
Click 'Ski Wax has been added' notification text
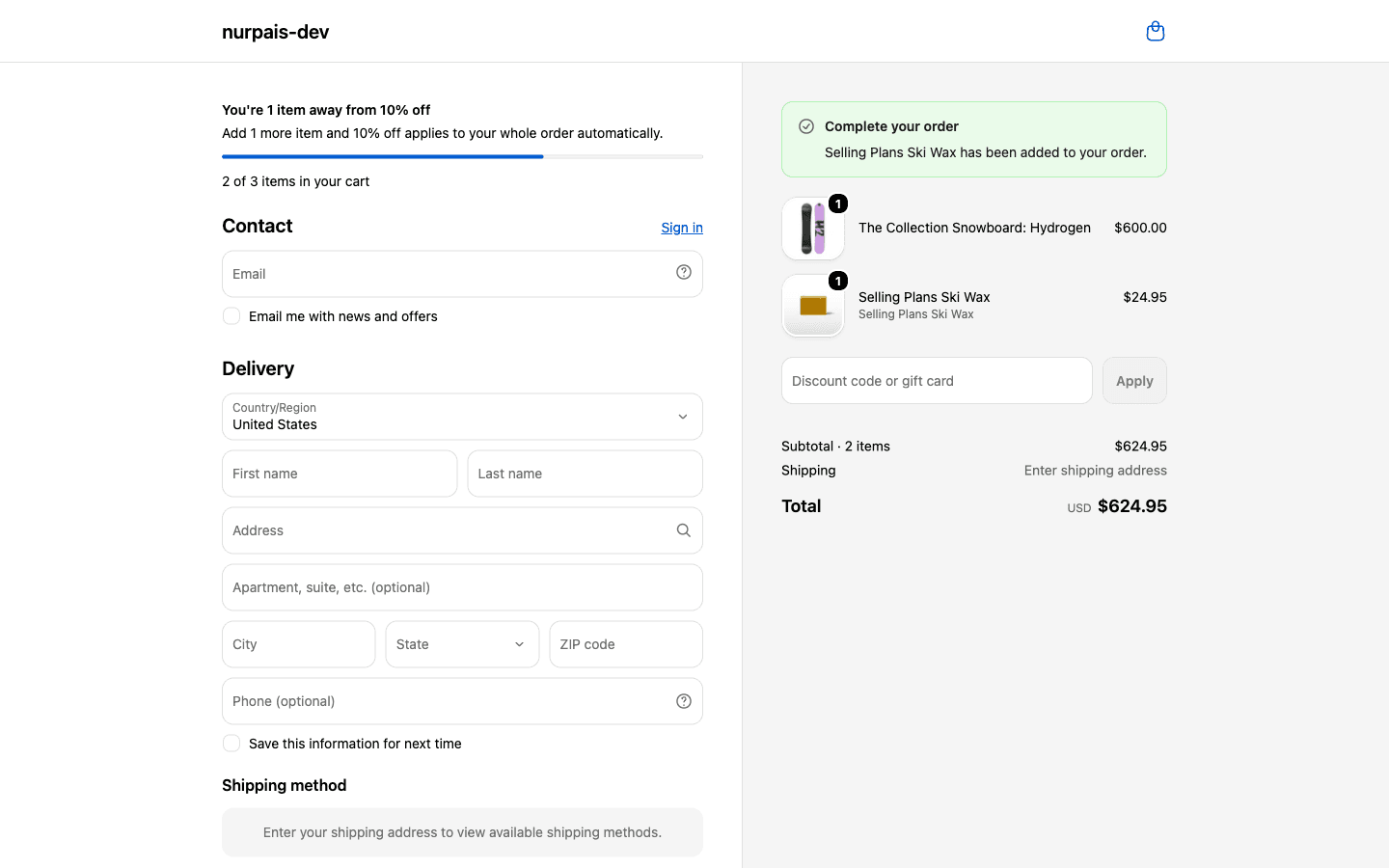coord(986,152)
